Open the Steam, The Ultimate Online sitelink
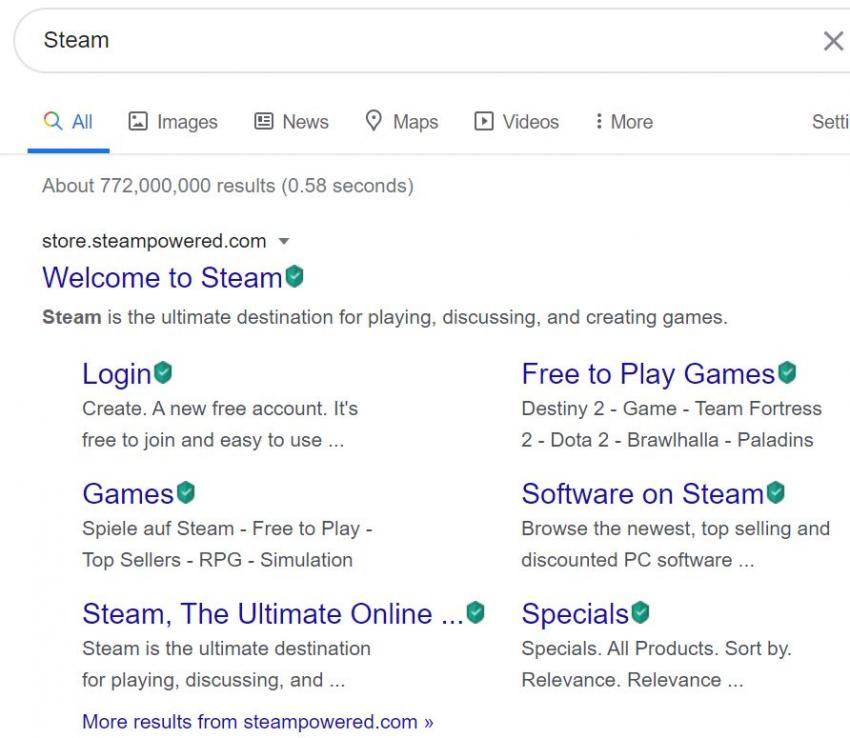 tap(273, 614)
